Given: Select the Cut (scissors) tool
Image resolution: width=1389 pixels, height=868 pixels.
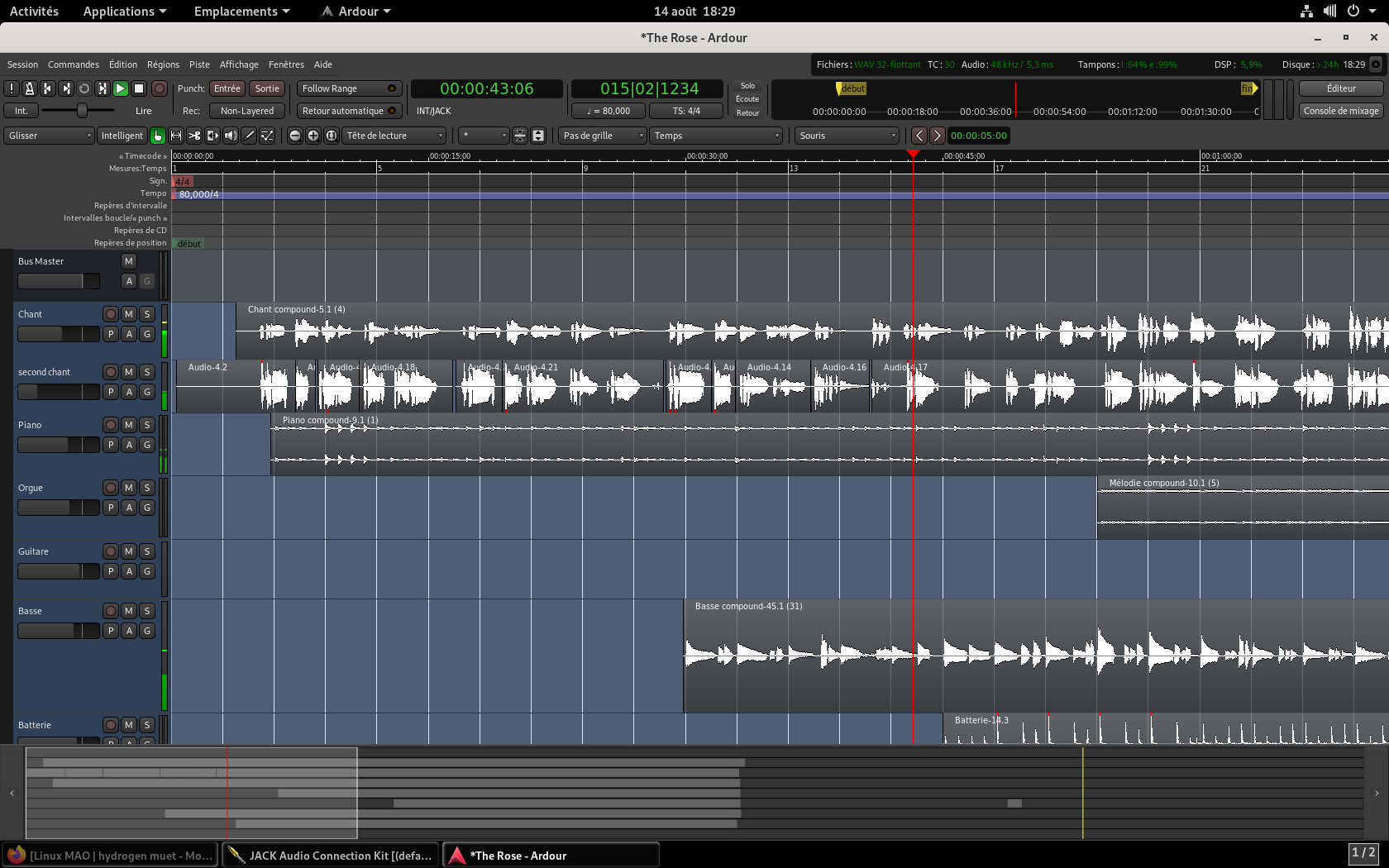Looking at the screenshot, I should click(x=194, y=136).
